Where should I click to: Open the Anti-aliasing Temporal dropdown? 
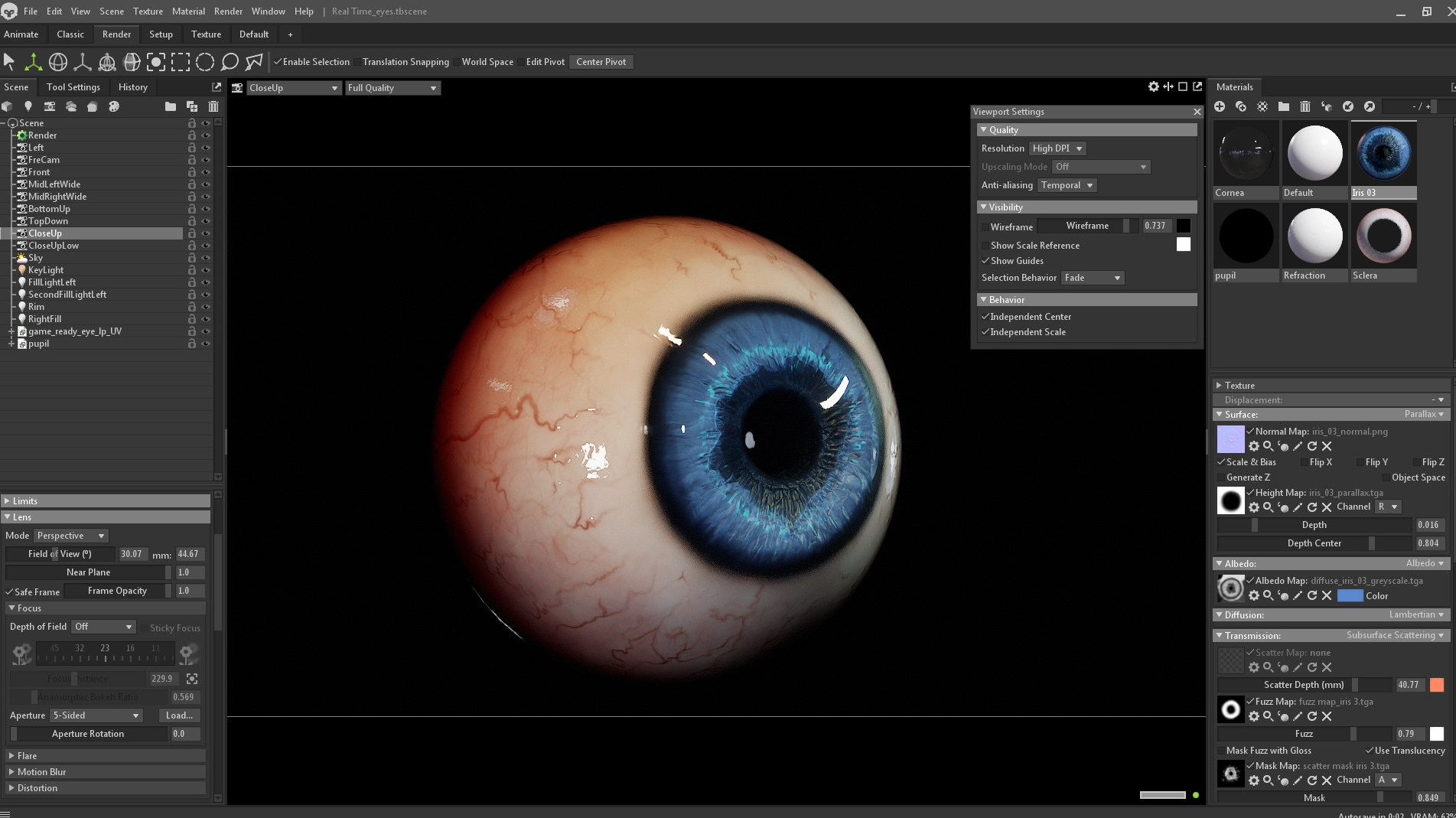pyautogui.click(x=1067, y=185)
